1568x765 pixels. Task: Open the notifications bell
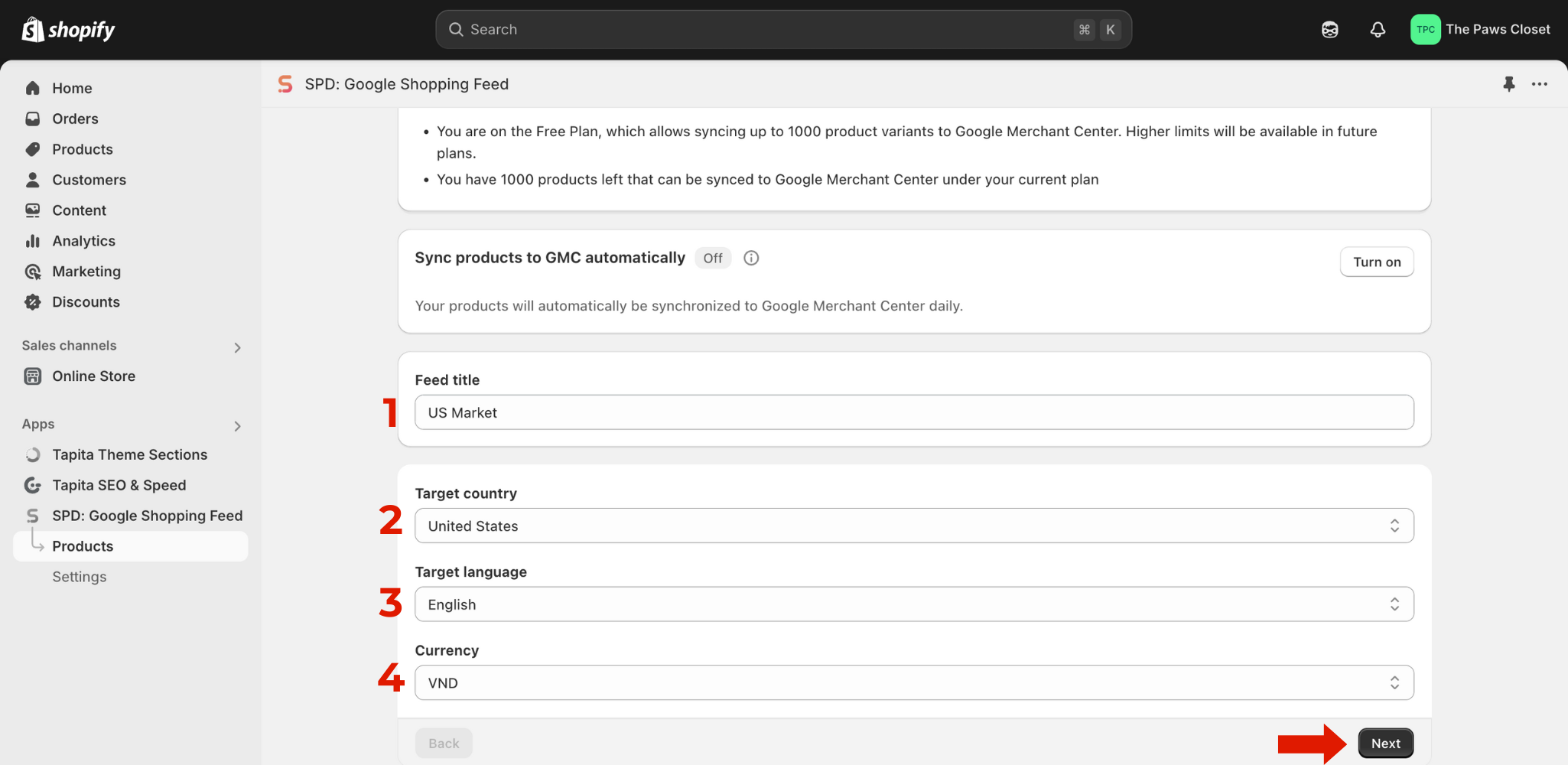(x=1378, y=30)
